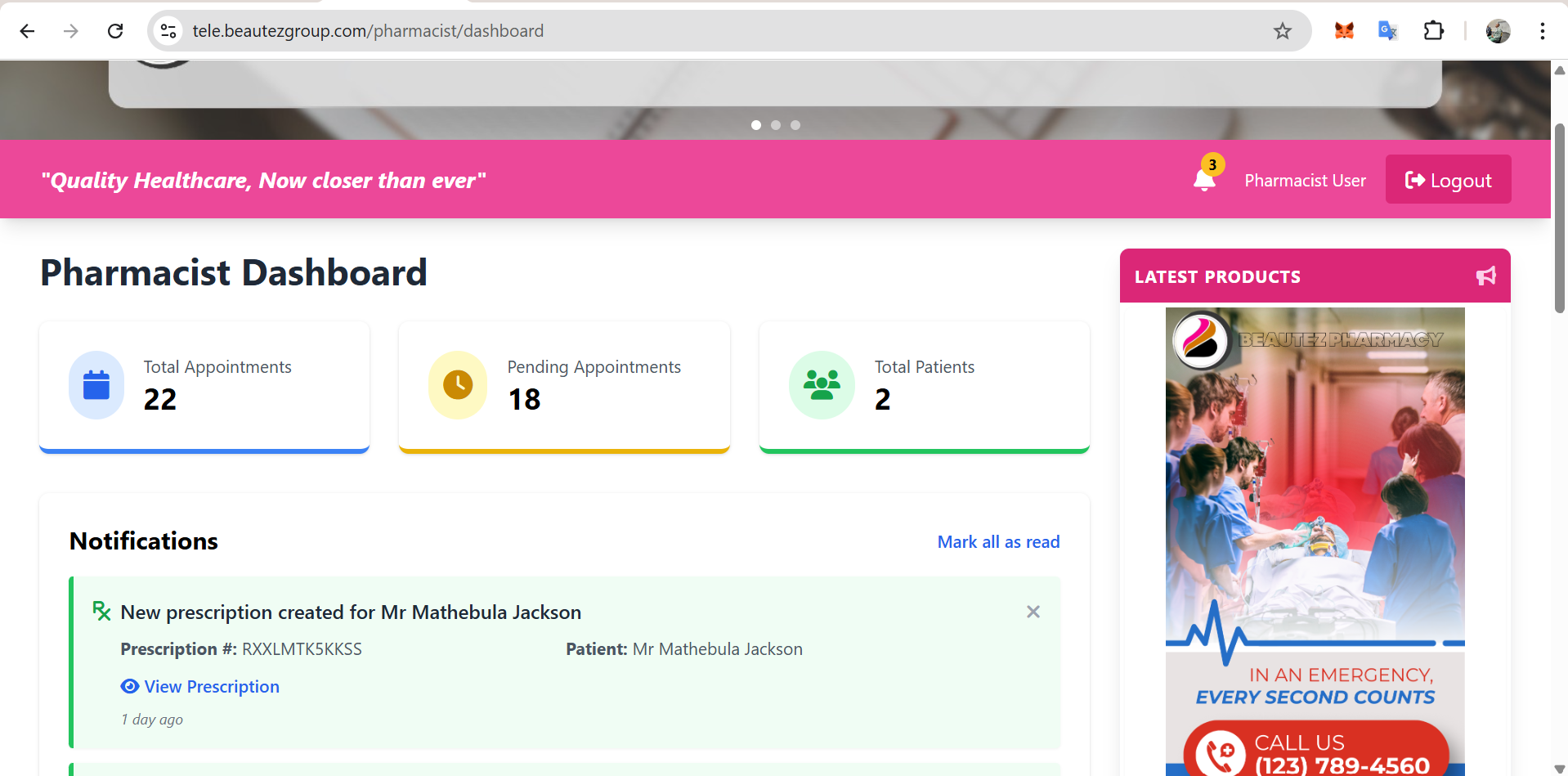
Task: Click Mark all as read link
Action: [998, 542]
